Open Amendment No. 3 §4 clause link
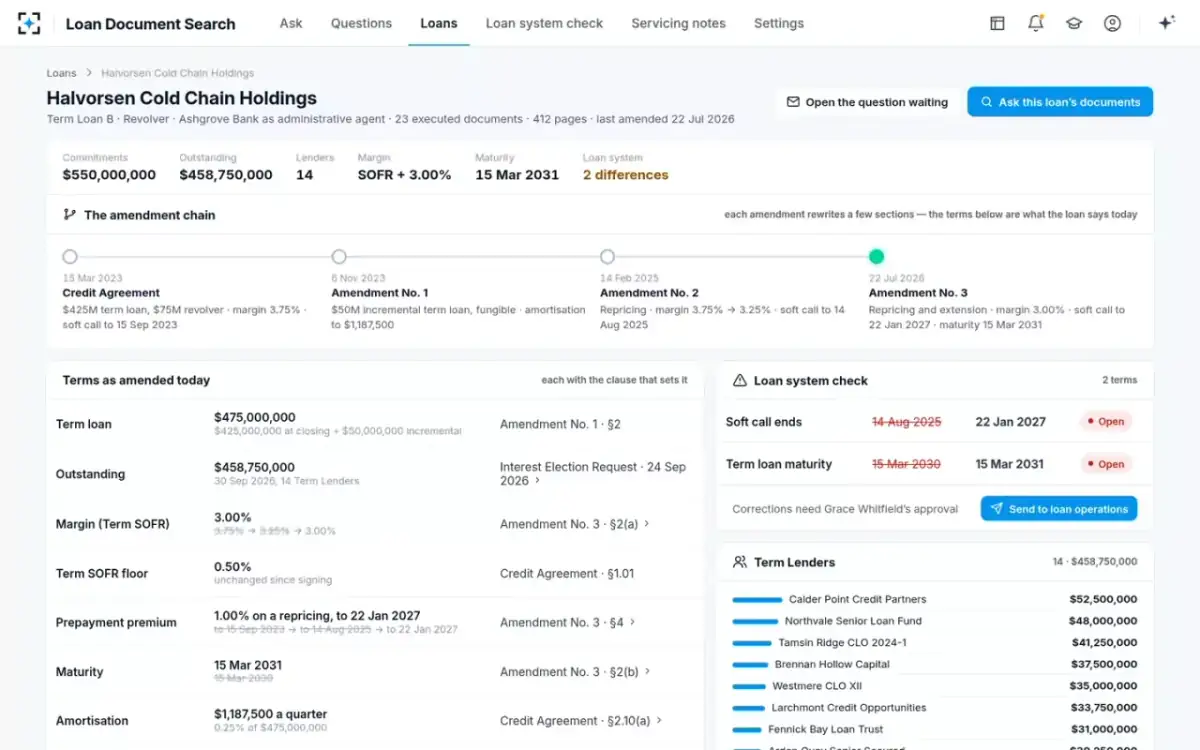 tap(568, 622)
